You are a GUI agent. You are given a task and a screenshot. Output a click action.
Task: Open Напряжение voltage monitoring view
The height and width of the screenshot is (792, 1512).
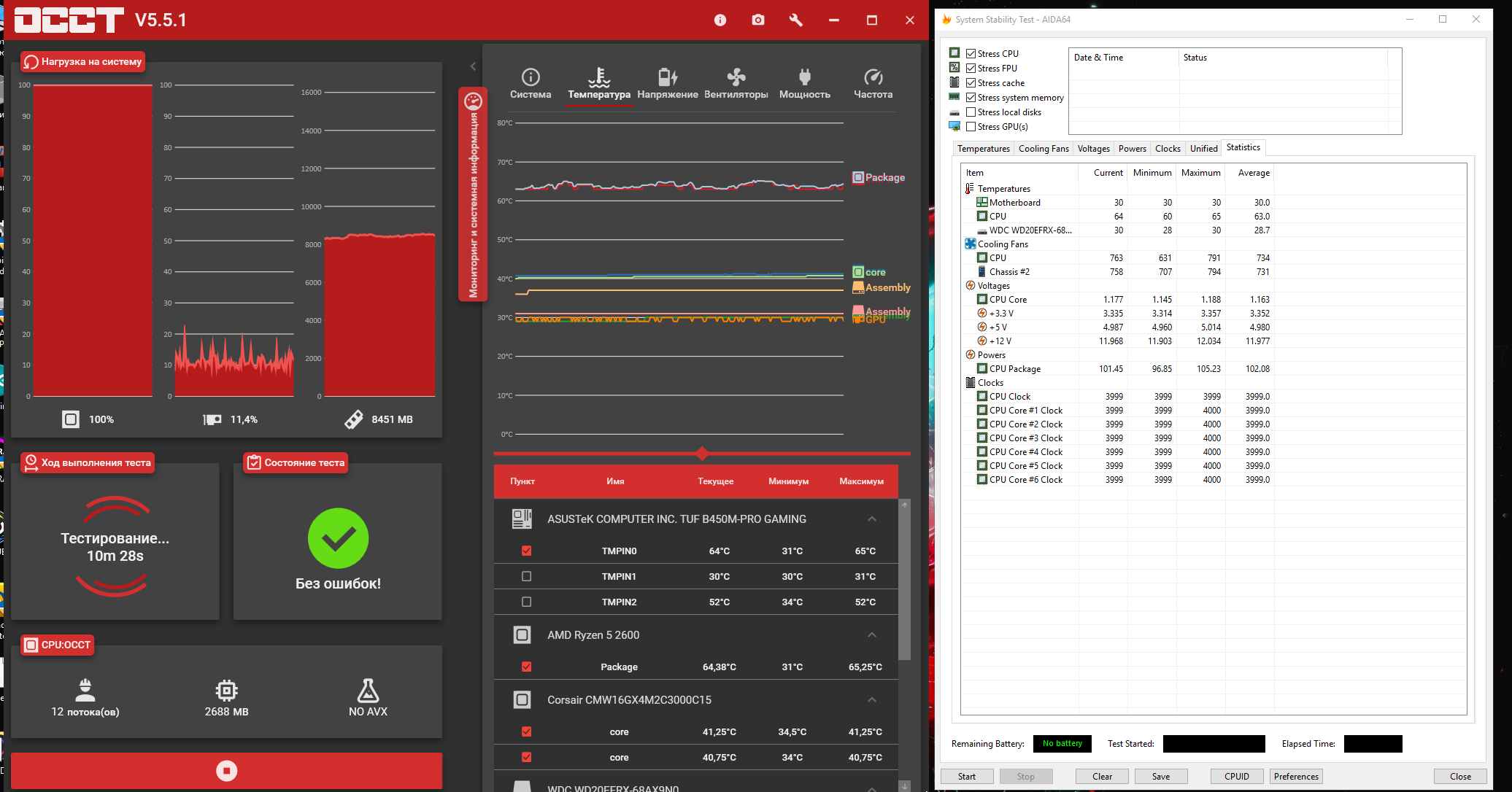(x=667, y=83)
